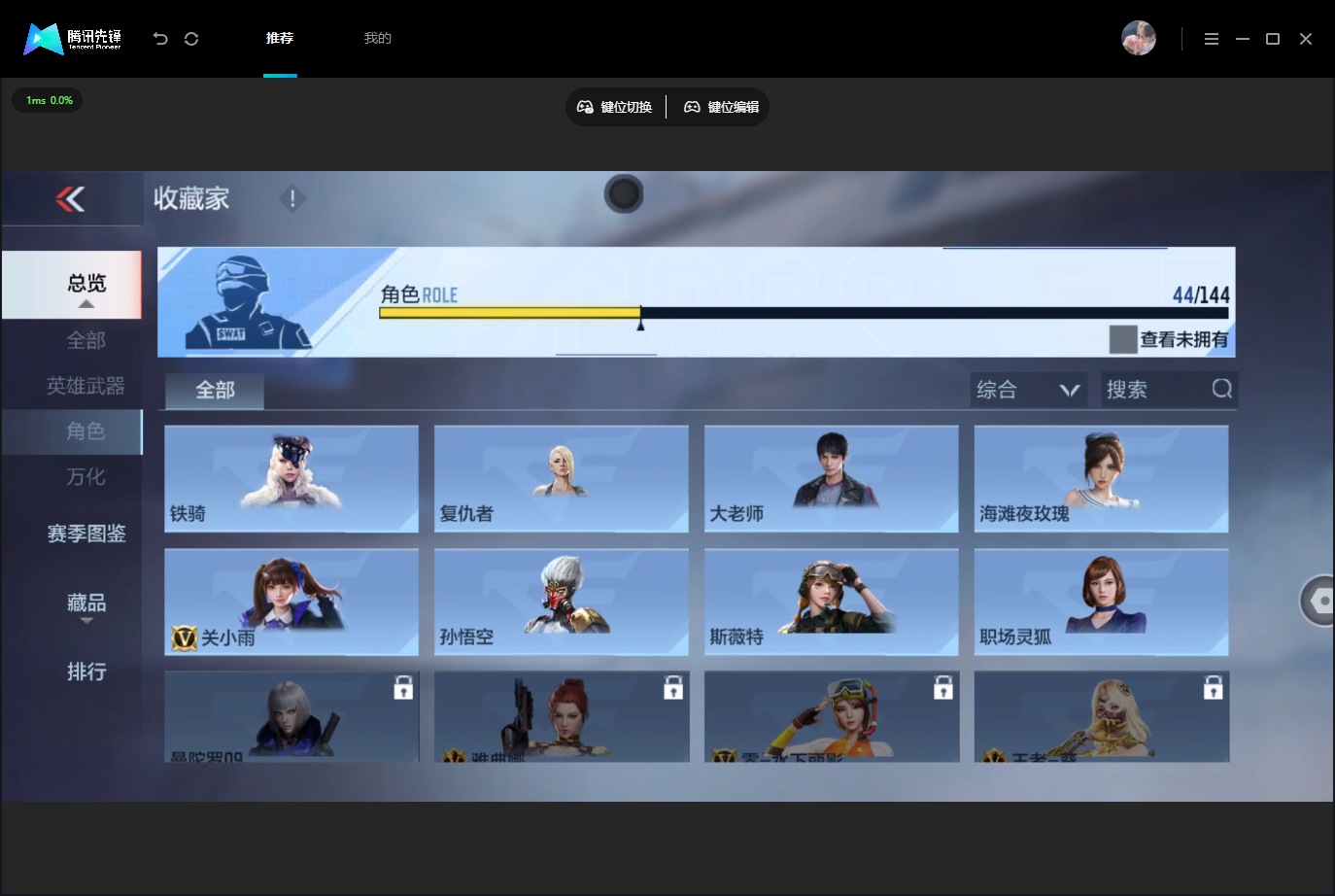Select the 职场灵狐 character card
This screenshot has width=1335, height=896.
point(1102,603)
